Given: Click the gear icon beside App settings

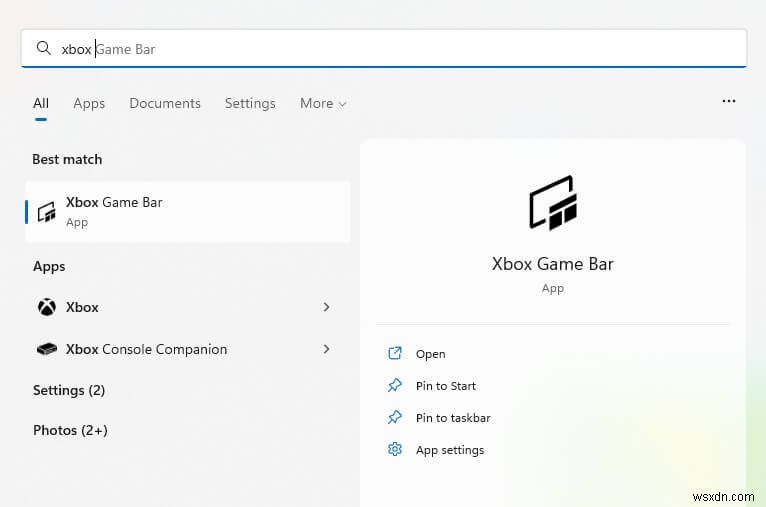Looking at the screenshot, I should [x=395, y=449].
